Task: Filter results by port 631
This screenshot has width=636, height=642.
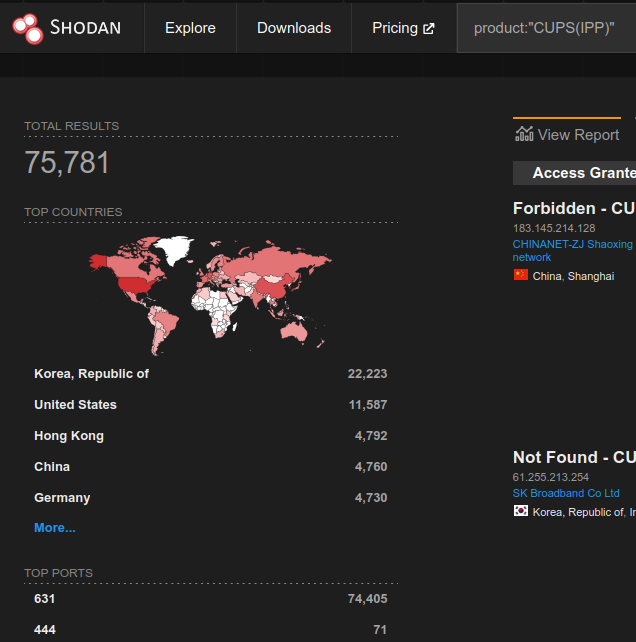Action: click(x=44, y=599)
